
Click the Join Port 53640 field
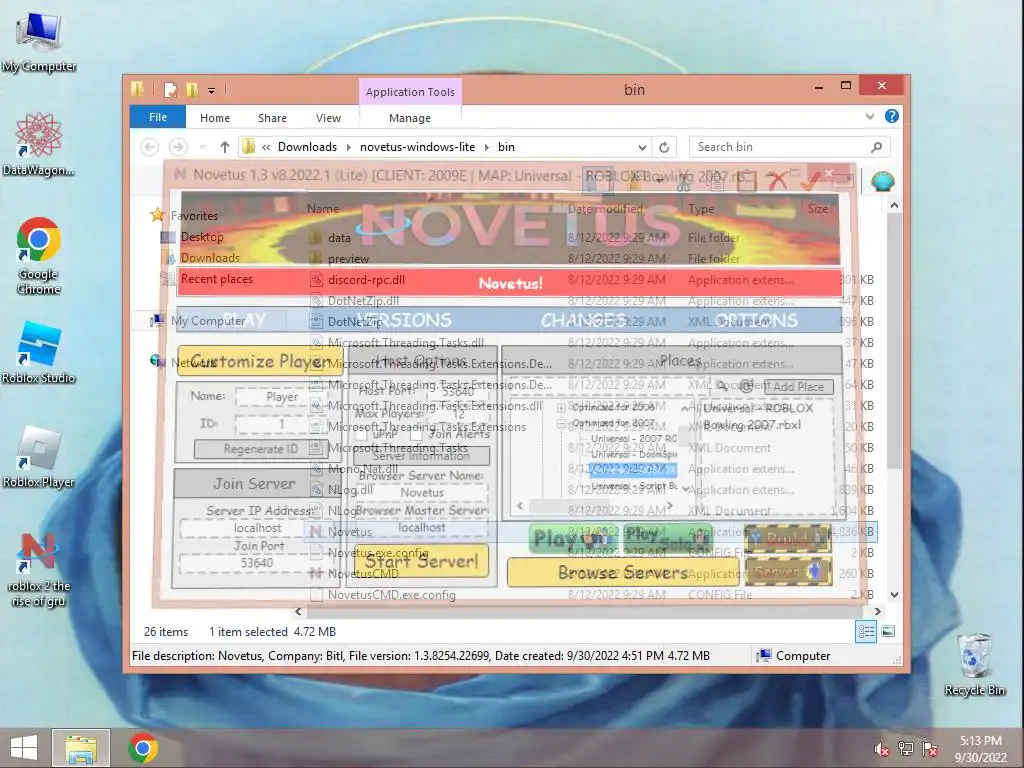pos(257,563)
